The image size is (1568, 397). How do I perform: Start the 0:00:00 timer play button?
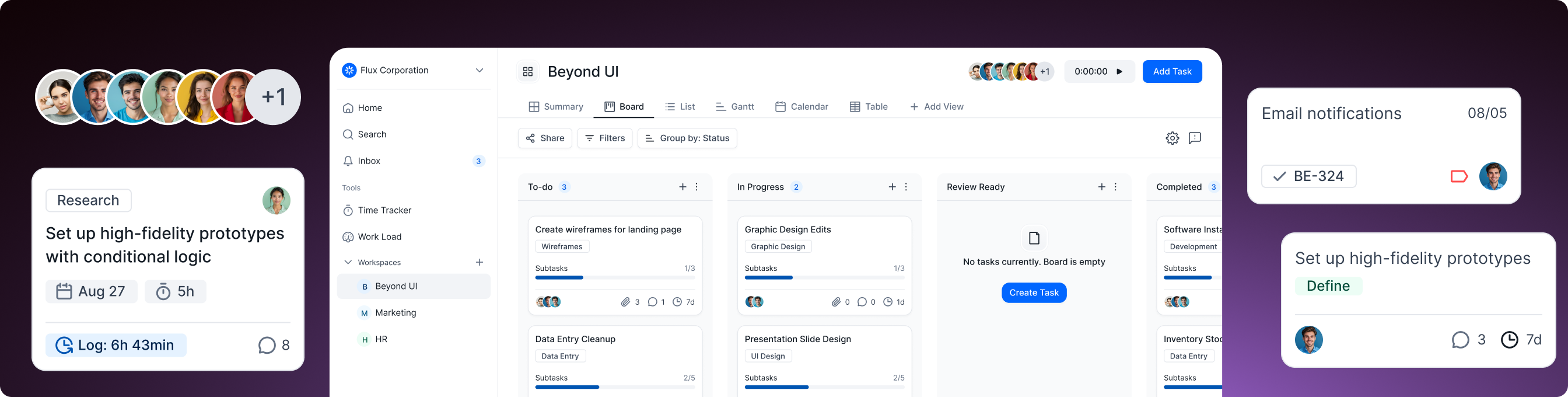coord(1119,72)
